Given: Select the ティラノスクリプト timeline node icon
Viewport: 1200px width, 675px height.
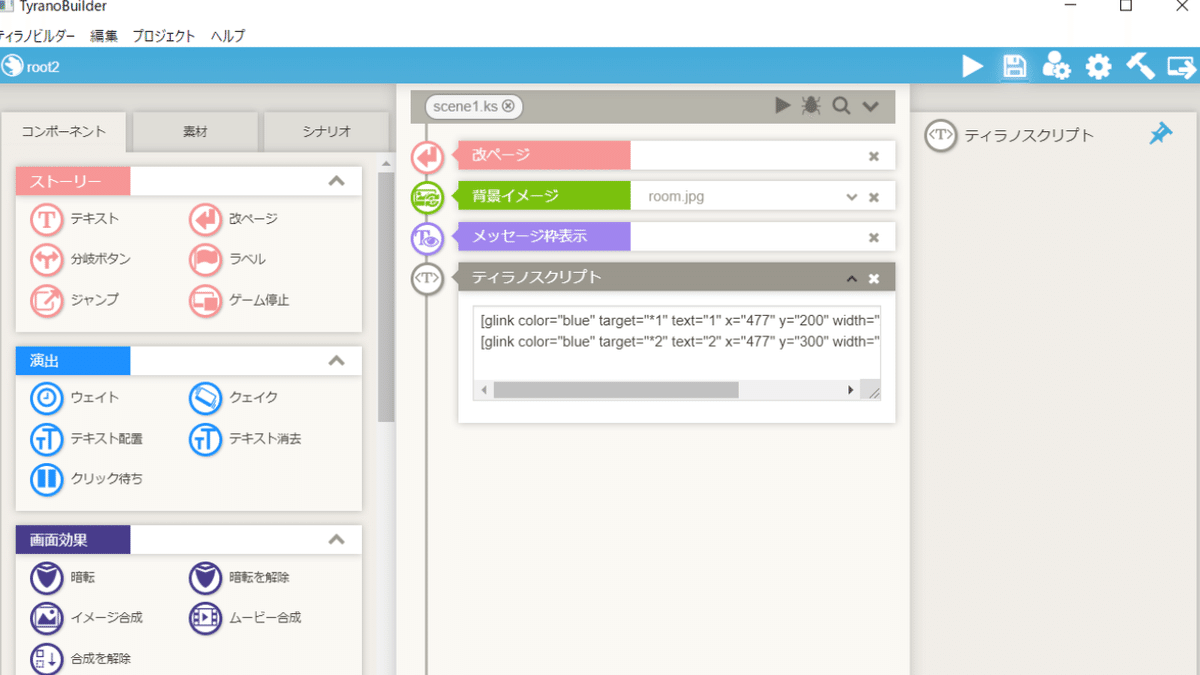Looking at the screenshot, I should tap(427, 278).
